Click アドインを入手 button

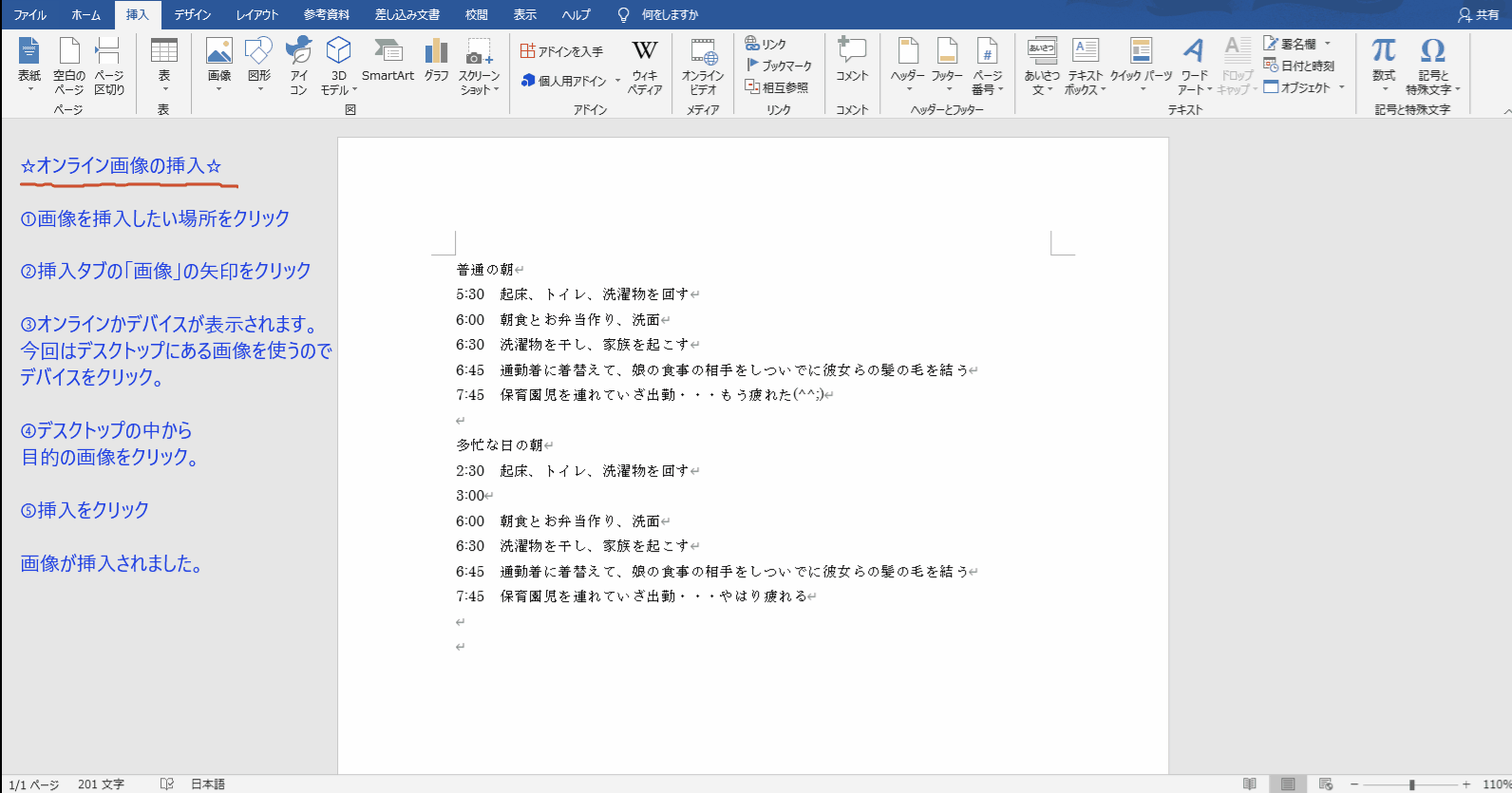click(x=562, y=51)
